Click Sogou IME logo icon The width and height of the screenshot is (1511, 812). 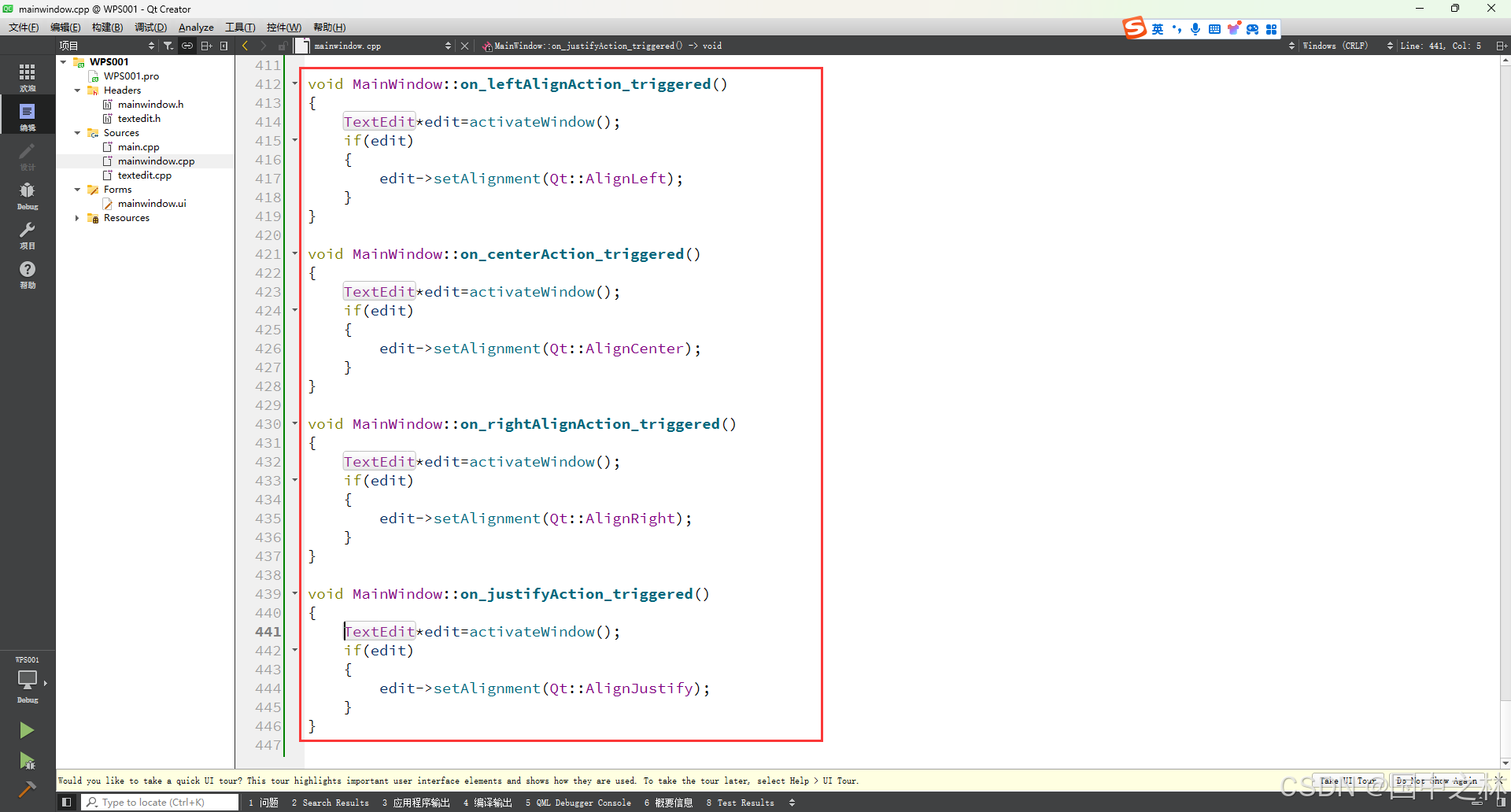coord(1134,29)
